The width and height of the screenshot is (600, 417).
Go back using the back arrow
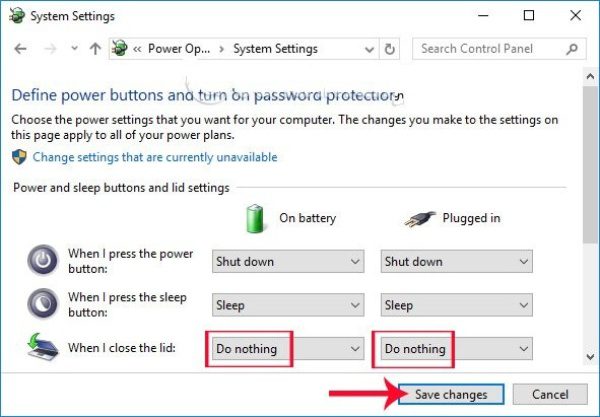[x=20, y=49]
